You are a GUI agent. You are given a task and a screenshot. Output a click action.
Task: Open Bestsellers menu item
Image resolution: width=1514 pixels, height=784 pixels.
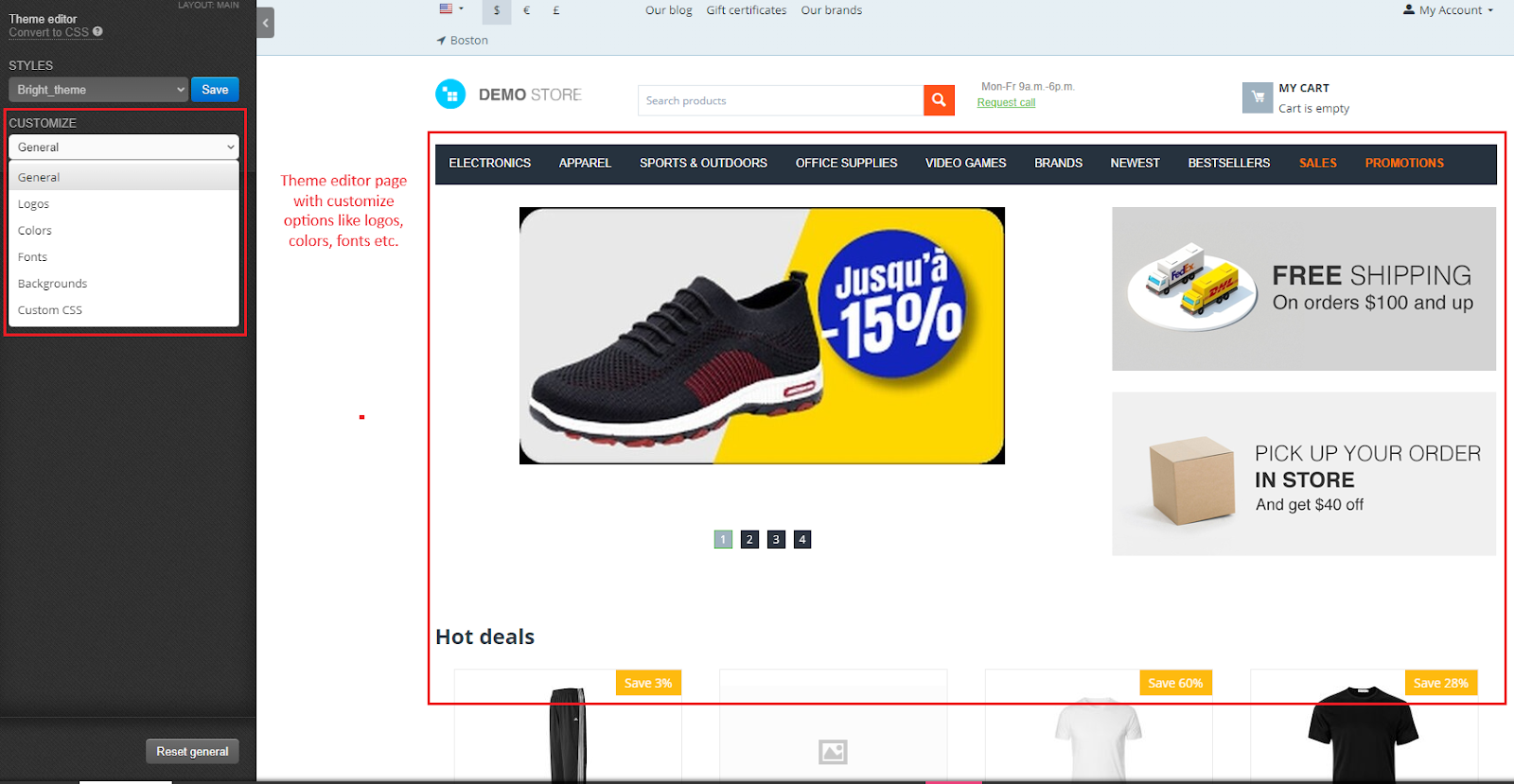[1229, 164]
